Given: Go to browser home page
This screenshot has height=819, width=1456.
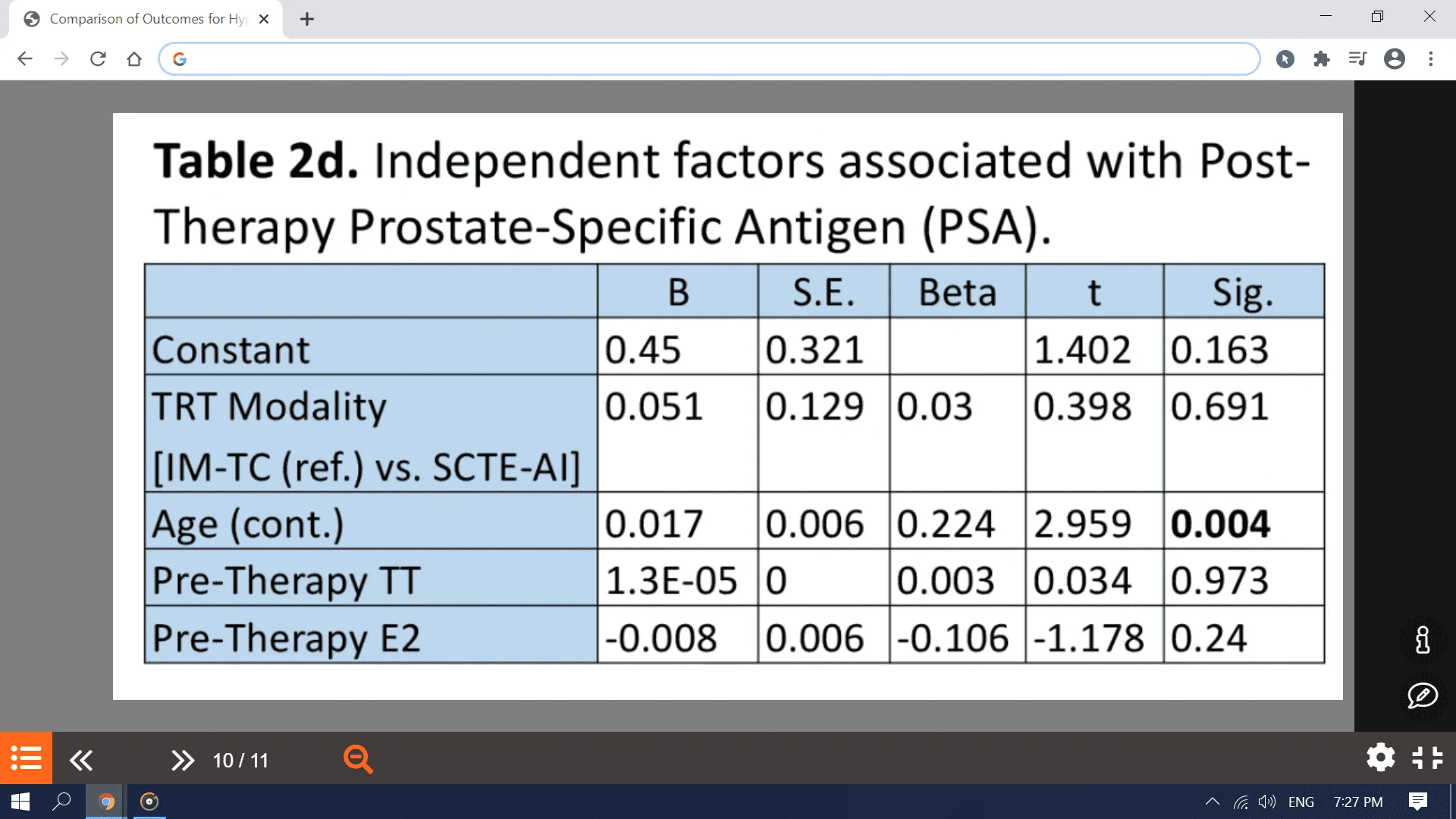Looking at the screenshot, I should (134, 58).
